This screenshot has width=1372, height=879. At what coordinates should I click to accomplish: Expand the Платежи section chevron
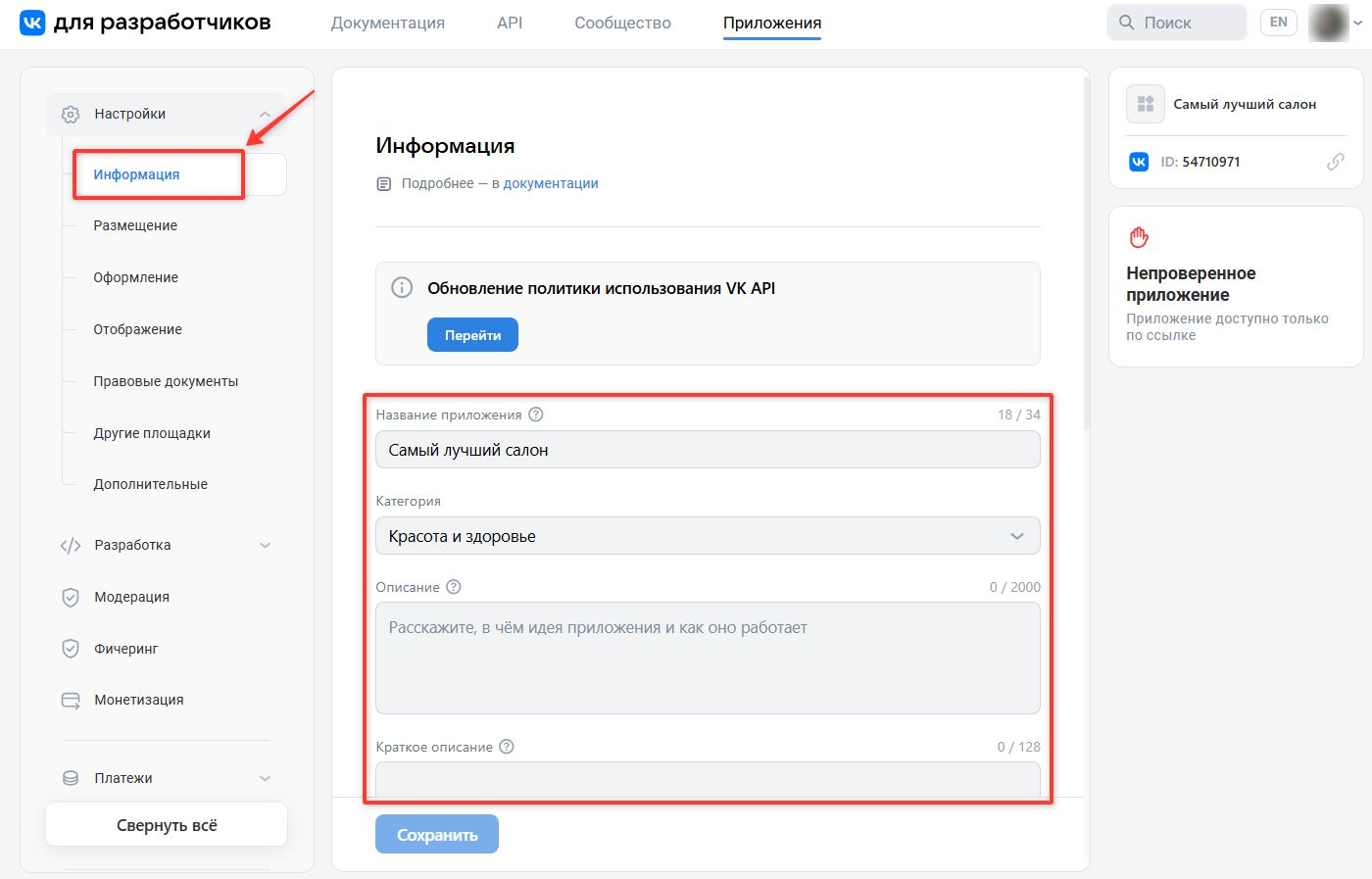point(265,778)
